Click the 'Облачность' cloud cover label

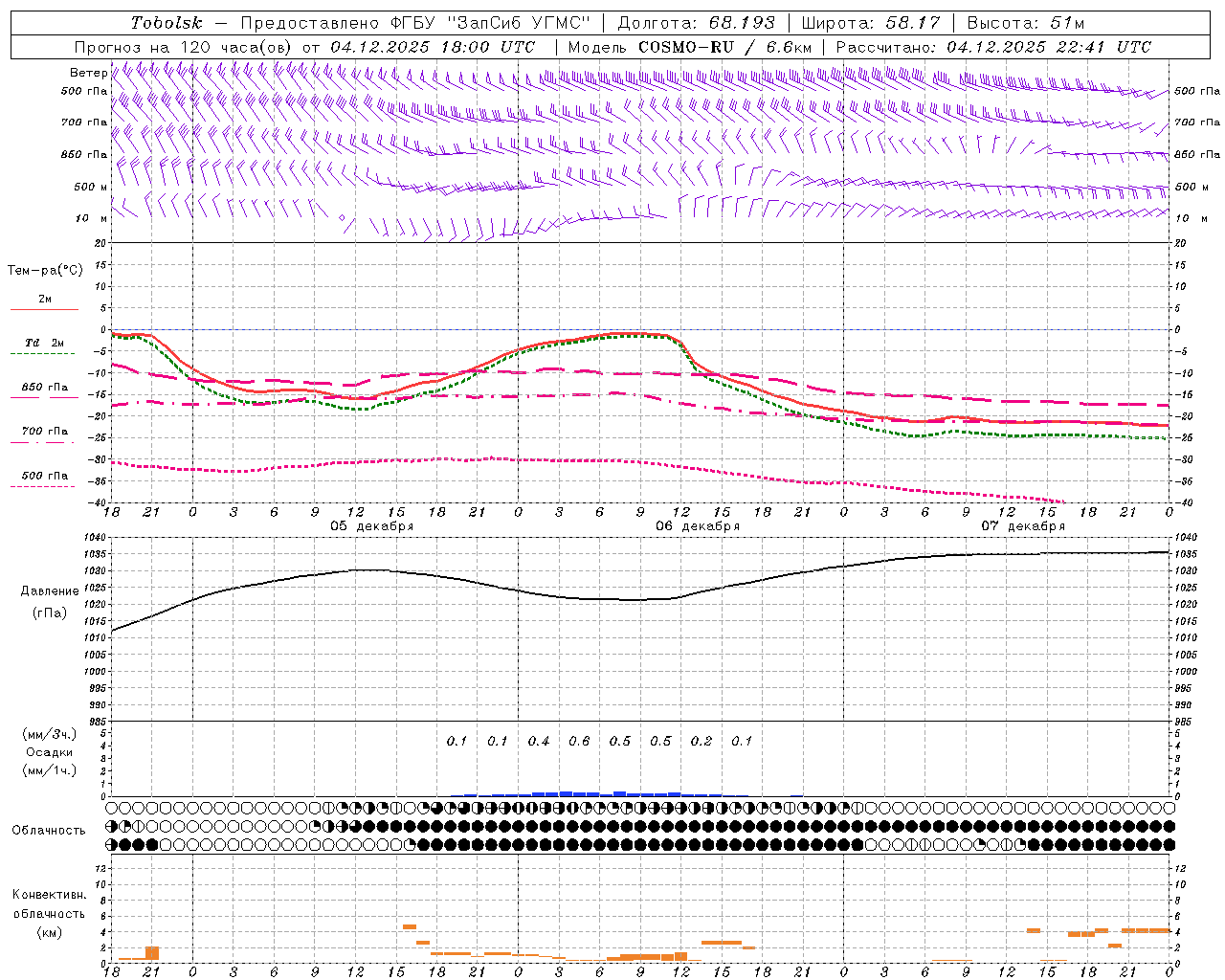(x=49, y=830)
